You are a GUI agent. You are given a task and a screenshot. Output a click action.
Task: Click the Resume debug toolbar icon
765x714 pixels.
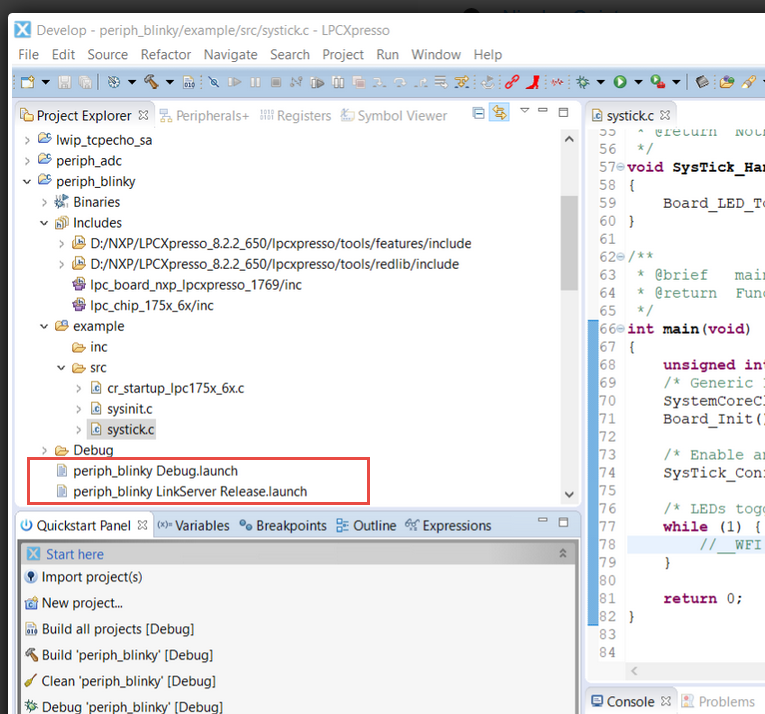pos(235,82)
